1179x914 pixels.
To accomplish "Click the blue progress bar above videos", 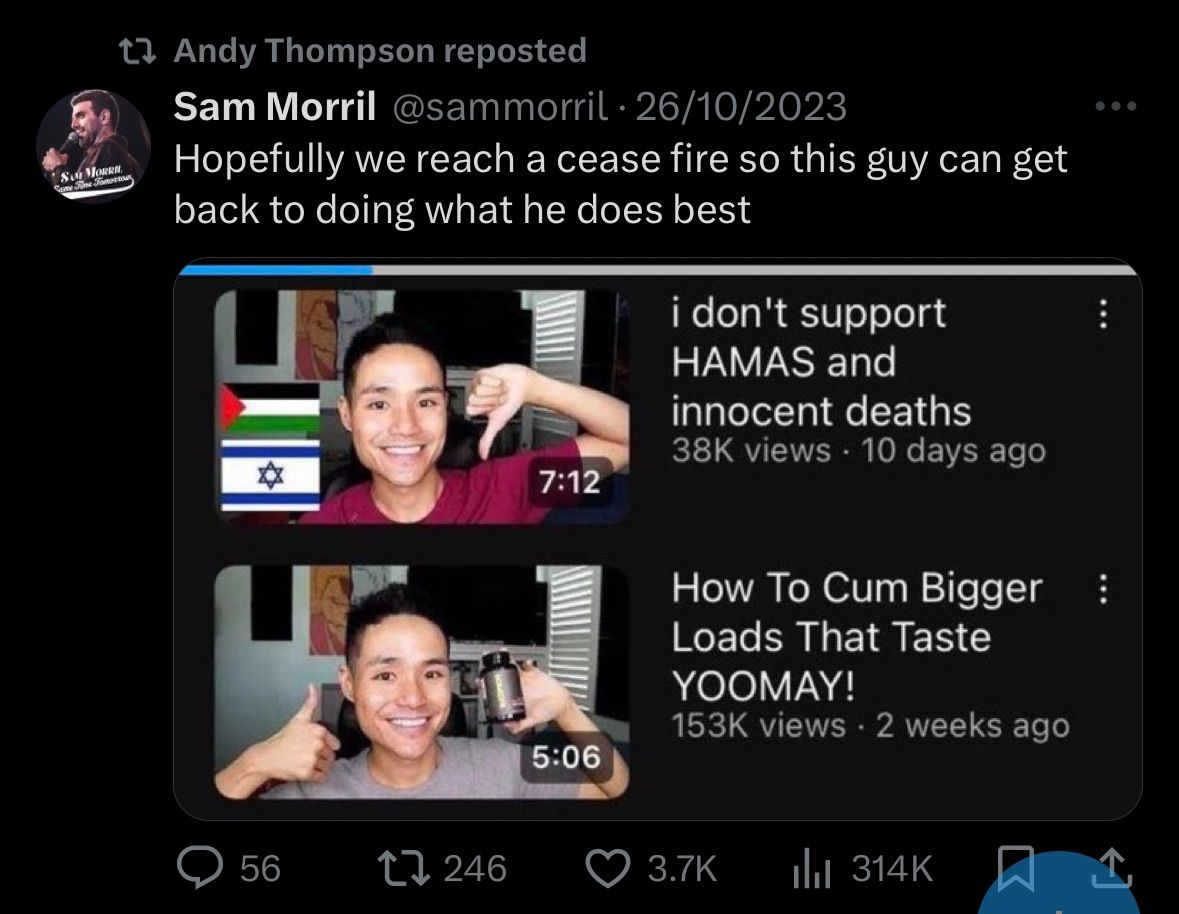I will (275, 268).
